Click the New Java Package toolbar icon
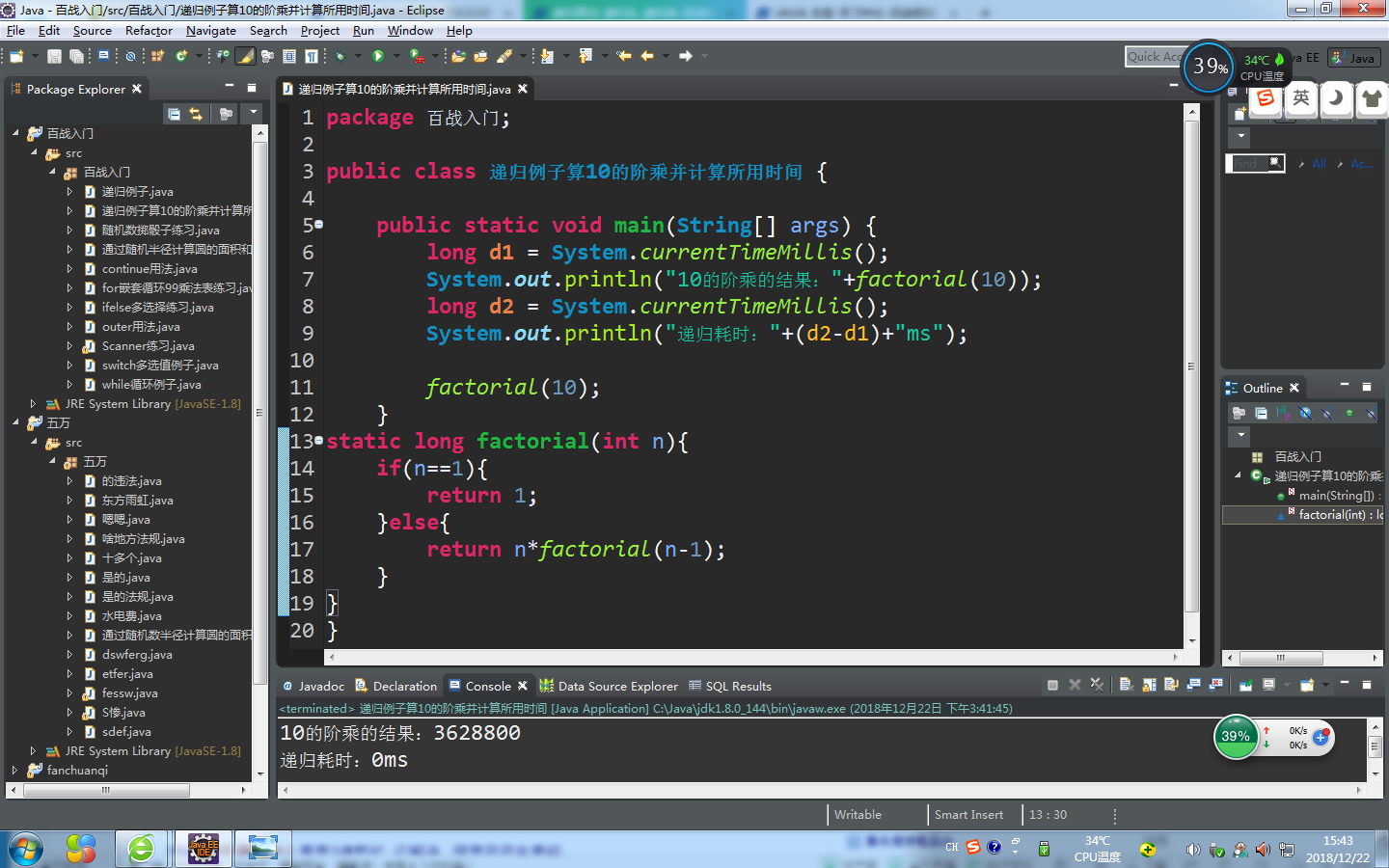This screenshot has height=868, width=1389. 157,56
